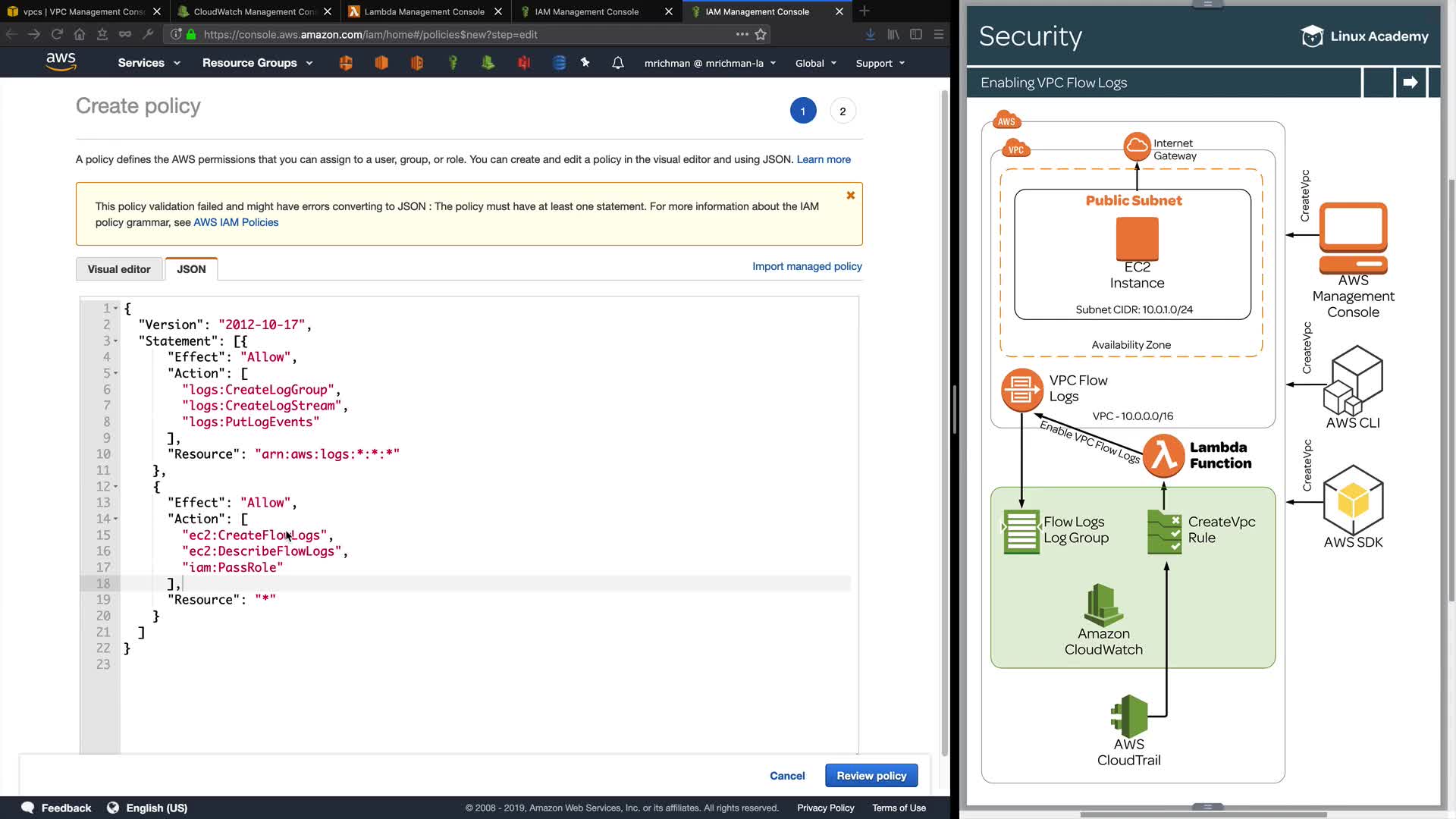Open the CloudWatch green shortcut icon
Viewport: 1456px width, 819px height.
(488, 63)
